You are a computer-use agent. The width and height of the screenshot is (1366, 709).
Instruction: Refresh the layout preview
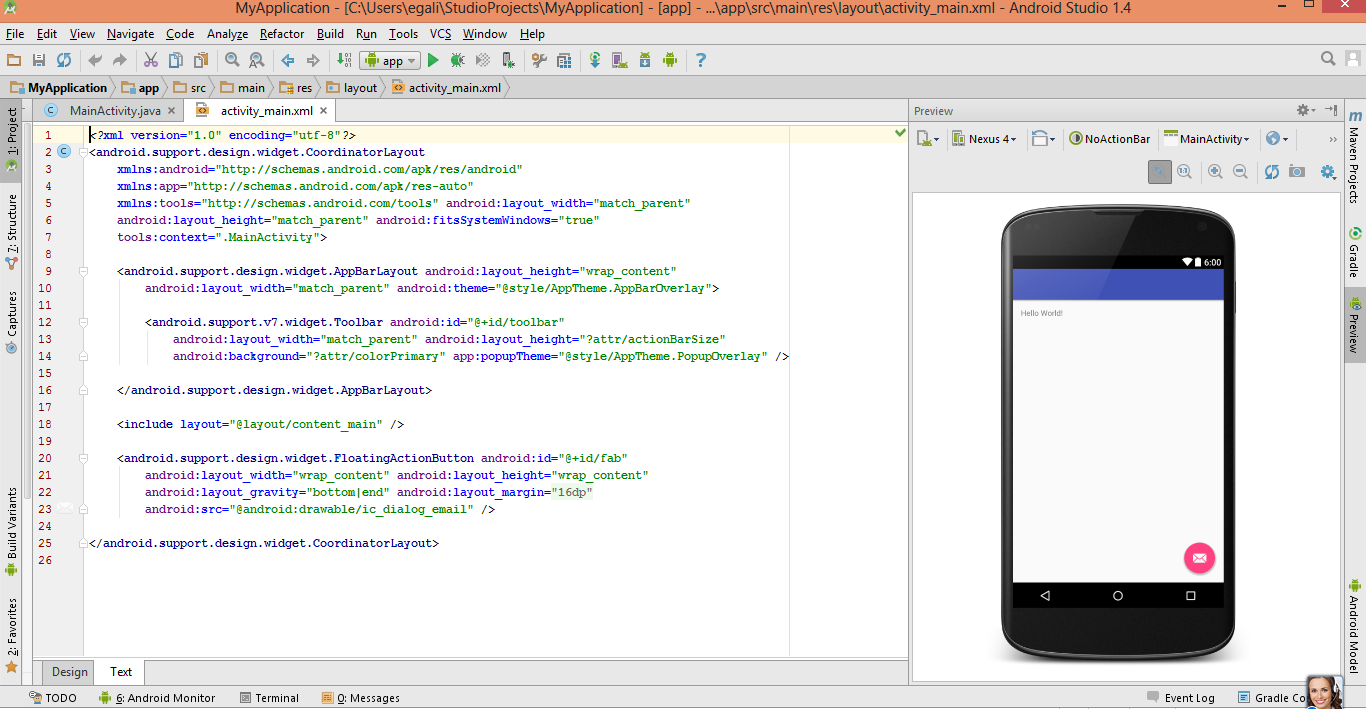click(1272, 172)
